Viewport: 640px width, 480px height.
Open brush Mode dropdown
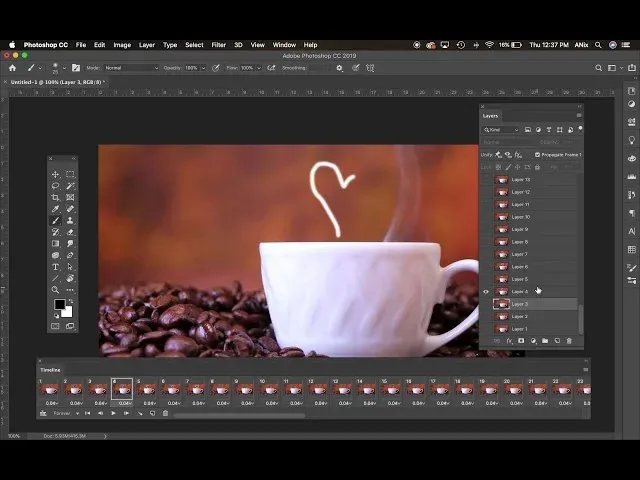tap(131, 68)
